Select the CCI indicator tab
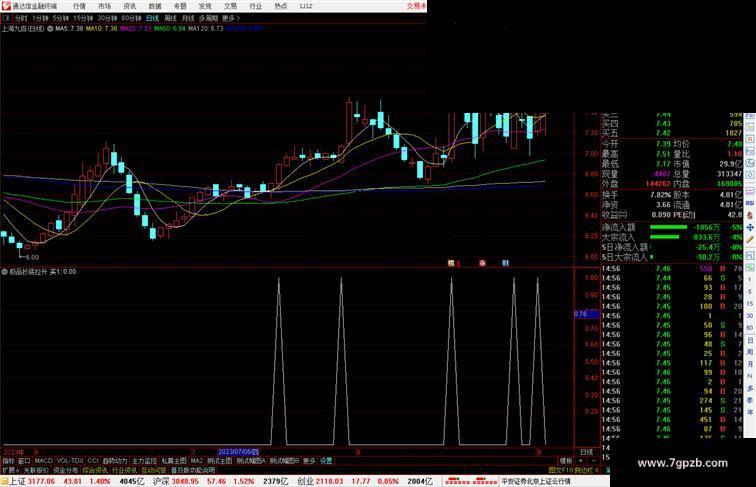Screen dimensions: 756x487 [x=93, y=461]
